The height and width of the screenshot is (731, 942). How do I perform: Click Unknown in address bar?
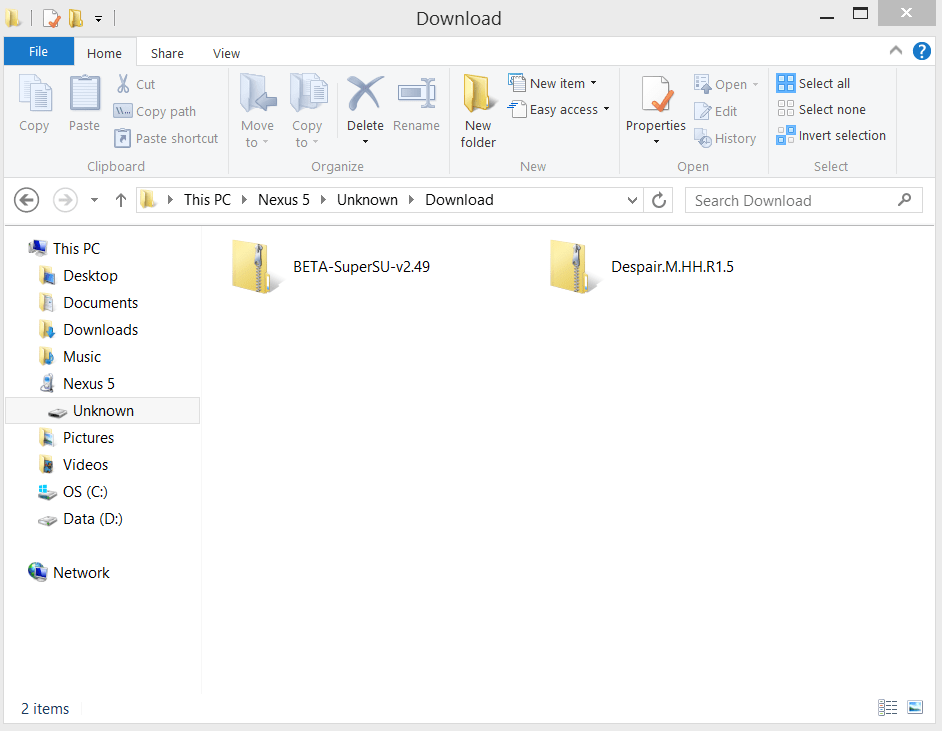367,200
